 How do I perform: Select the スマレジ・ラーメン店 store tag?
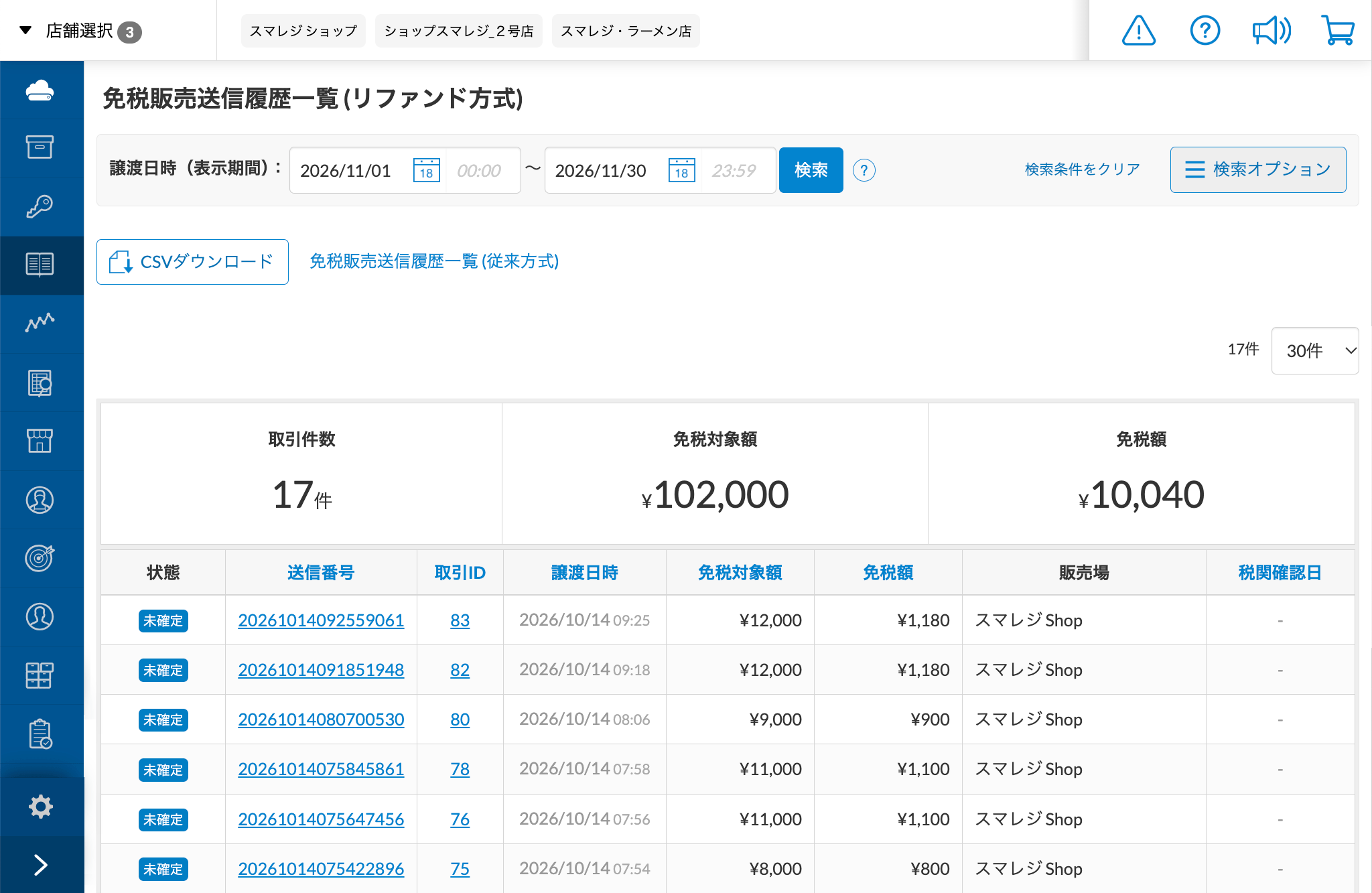click(x=626, y=31)
